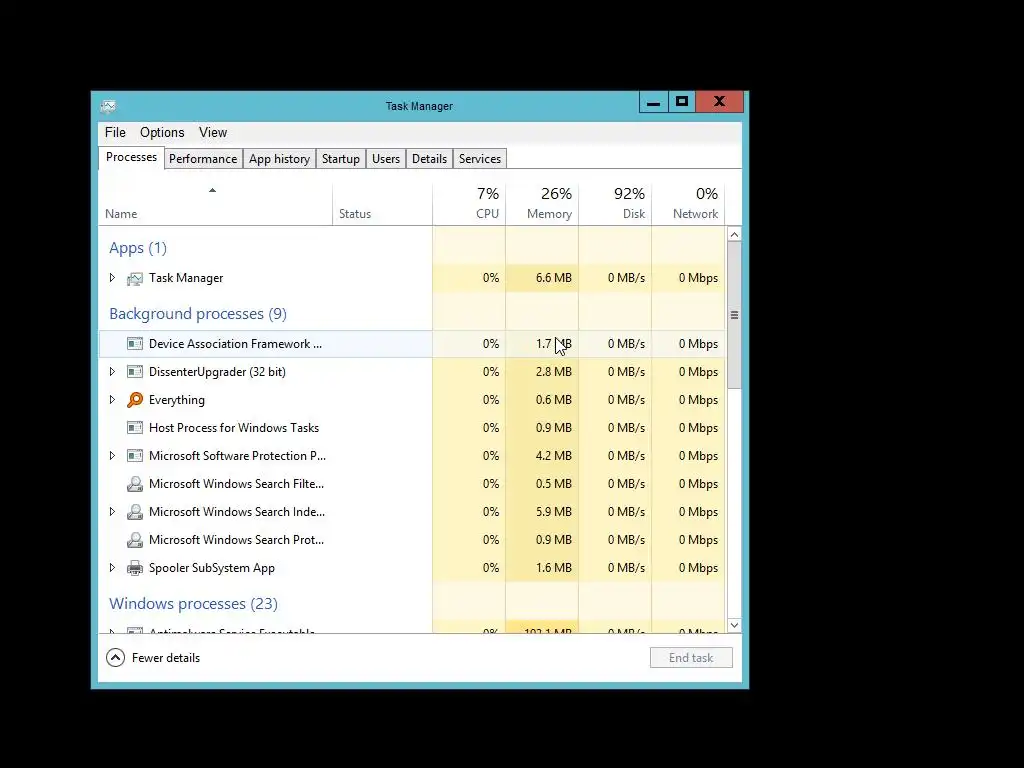Click the Everything magnifier icon
Viewport: 1024px width, 768px height.
135,400
